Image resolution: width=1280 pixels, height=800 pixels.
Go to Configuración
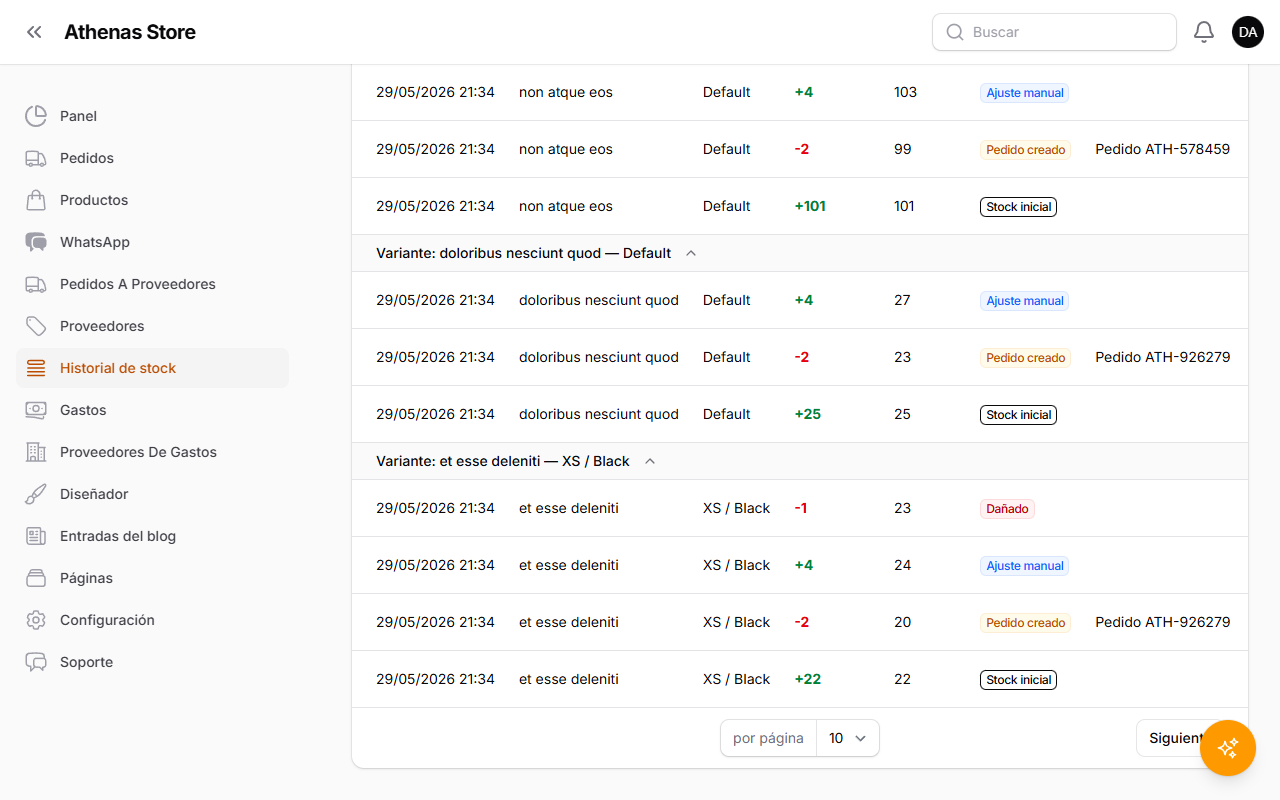152,620
